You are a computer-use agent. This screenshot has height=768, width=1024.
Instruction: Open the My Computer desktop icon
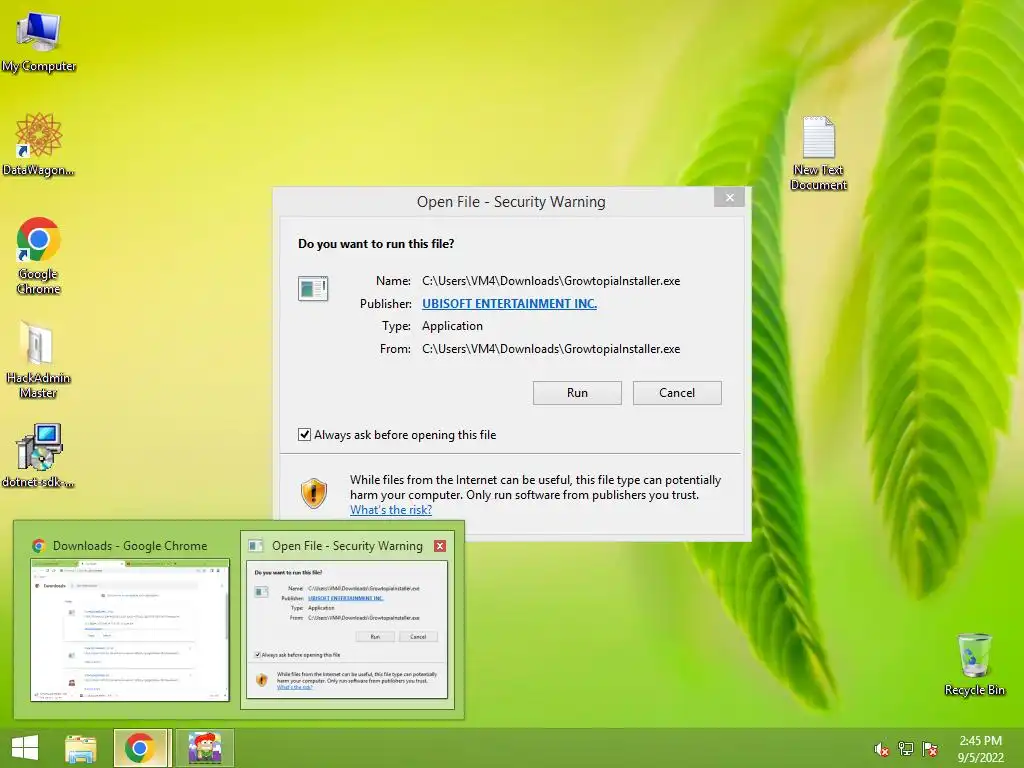coord(39,41)
